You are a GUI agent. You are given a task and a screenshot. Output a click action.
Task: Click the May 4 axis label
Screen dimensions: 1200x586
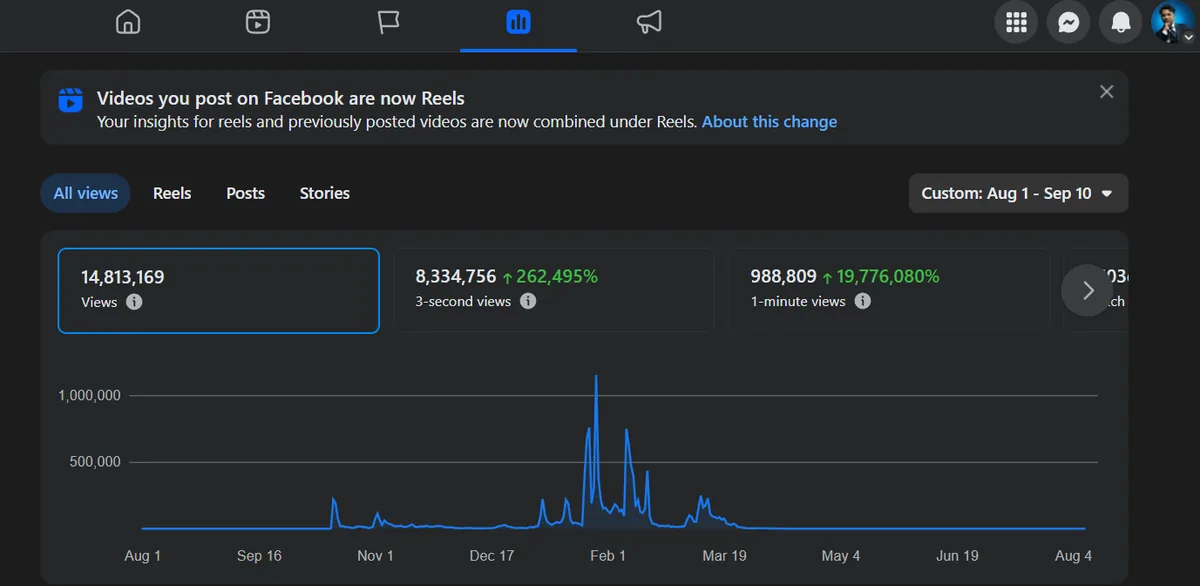click(x=840, y=556)
